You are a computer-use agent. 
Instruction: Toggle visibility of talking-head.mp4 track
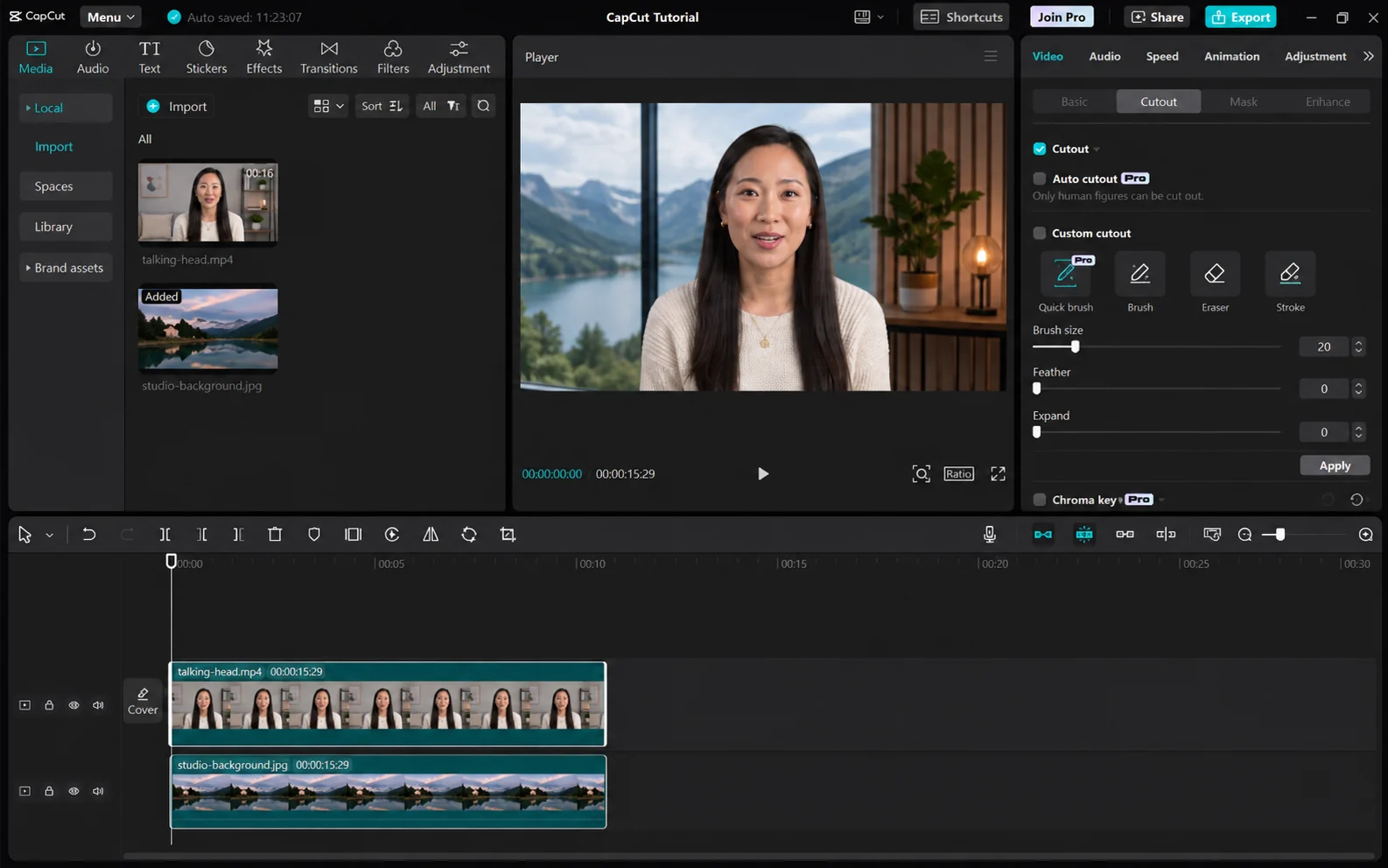(x=74, y=705)
